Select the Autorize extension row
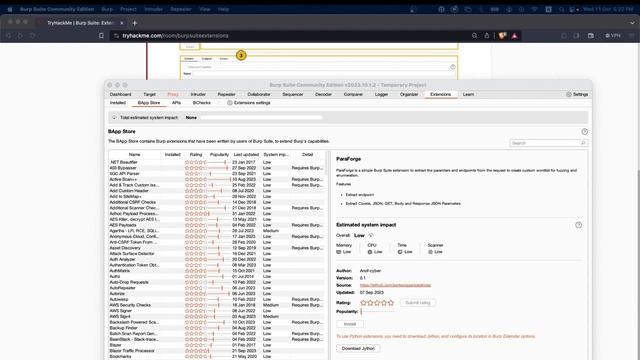Viewport: 640px width, 360px height. click(x=217, y=293)
